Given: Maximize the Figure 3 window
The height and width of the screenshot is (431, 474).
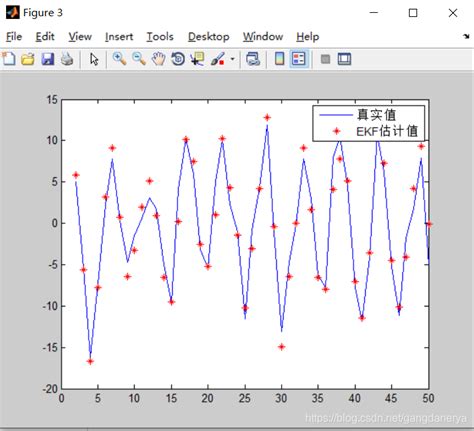Looking at the screenshot, I should [x=413, y=13].
